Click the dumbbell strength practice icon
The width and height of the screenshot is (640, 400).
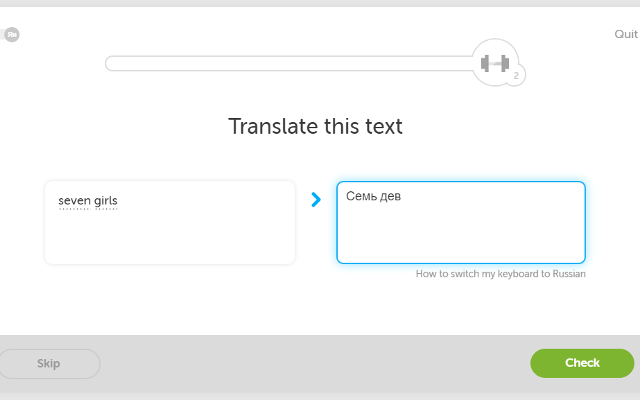(x=495, y=63)
